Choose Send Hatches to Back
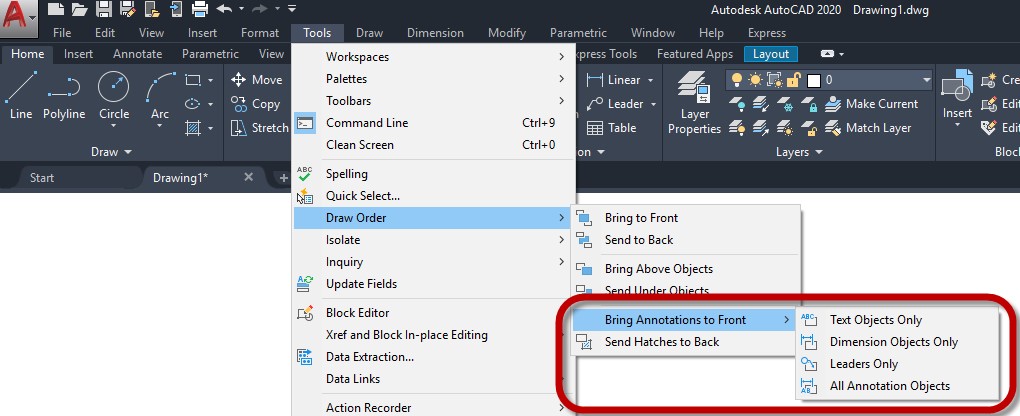1020x416 pixels. (683, 342)
